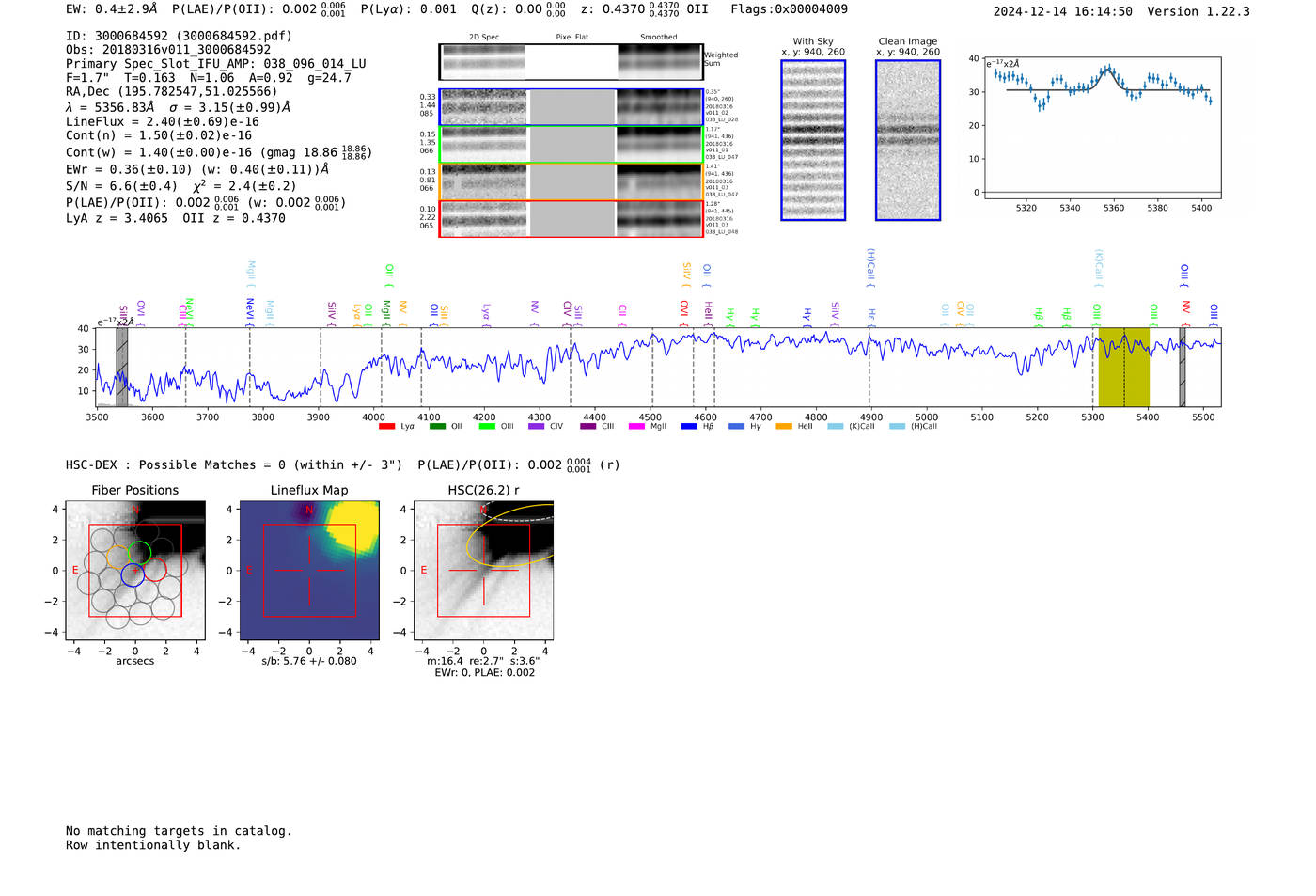Click the blue-bordered row's gray Pixel Flat panel
Image resolution: width=1316 pixels, height=896 pixels.
tap(572, 108)
